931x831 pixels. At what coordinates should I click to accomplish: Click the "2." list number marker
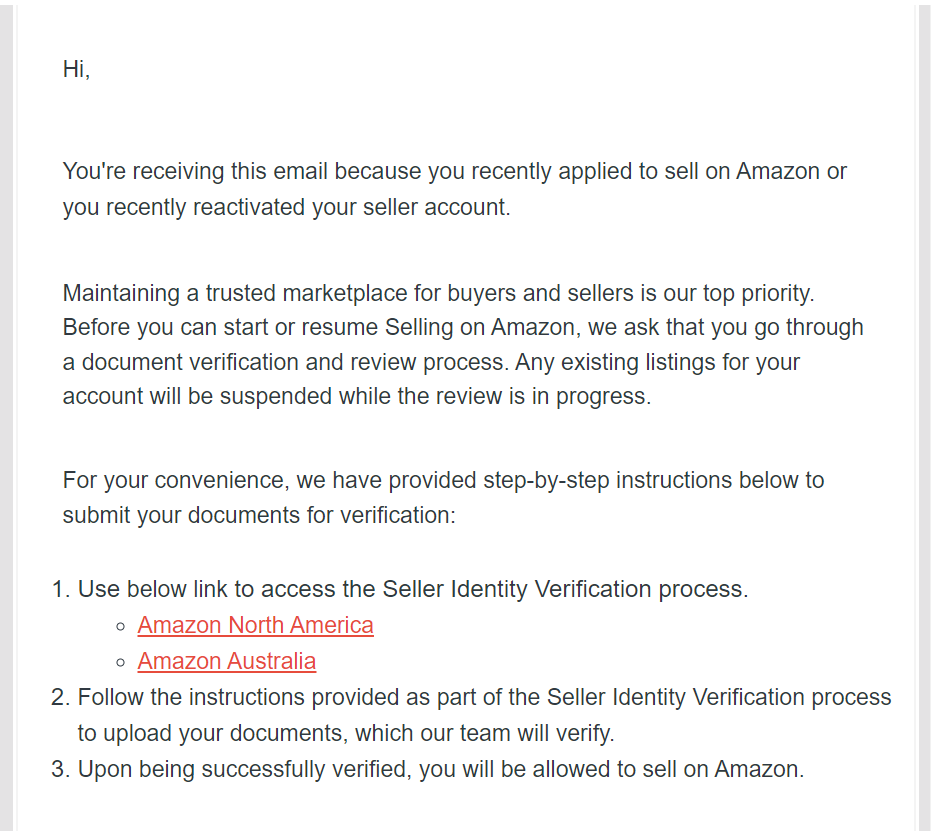(61, 697)
